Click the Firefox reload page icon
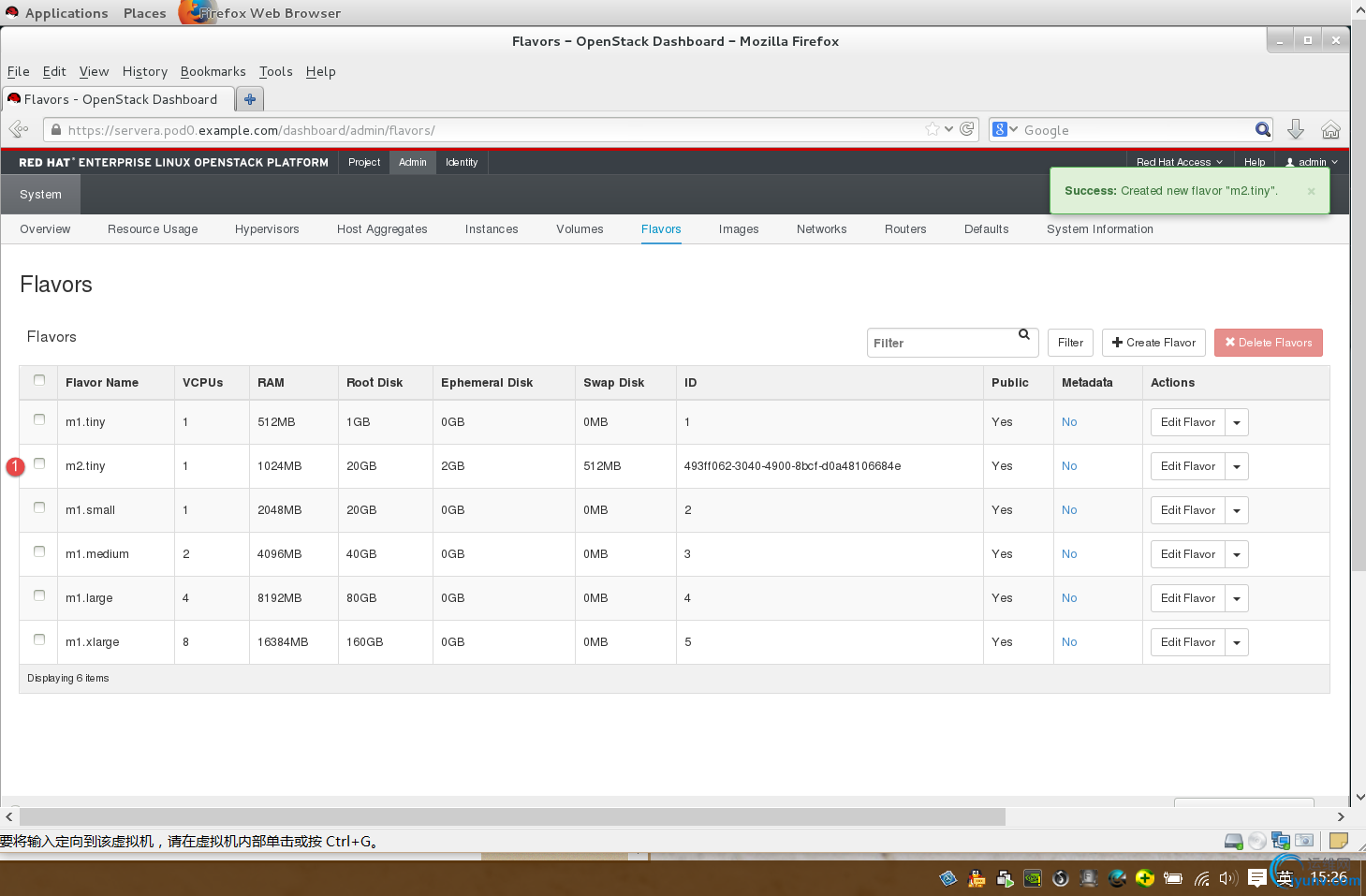The image size is (1366, 896). click(967, 129)
